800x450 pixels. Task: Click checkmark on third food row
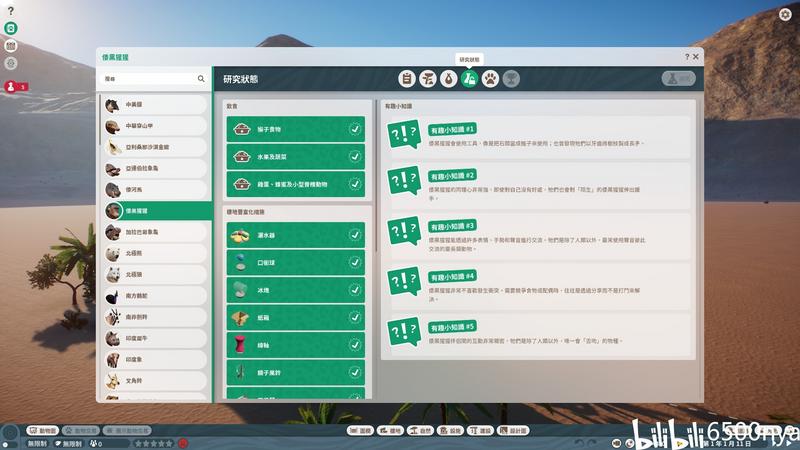355,184
